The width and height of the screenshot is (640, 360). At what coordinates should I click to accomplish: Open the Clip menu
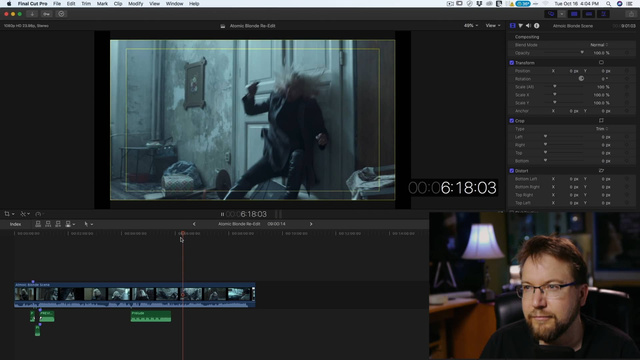(118, 4)
